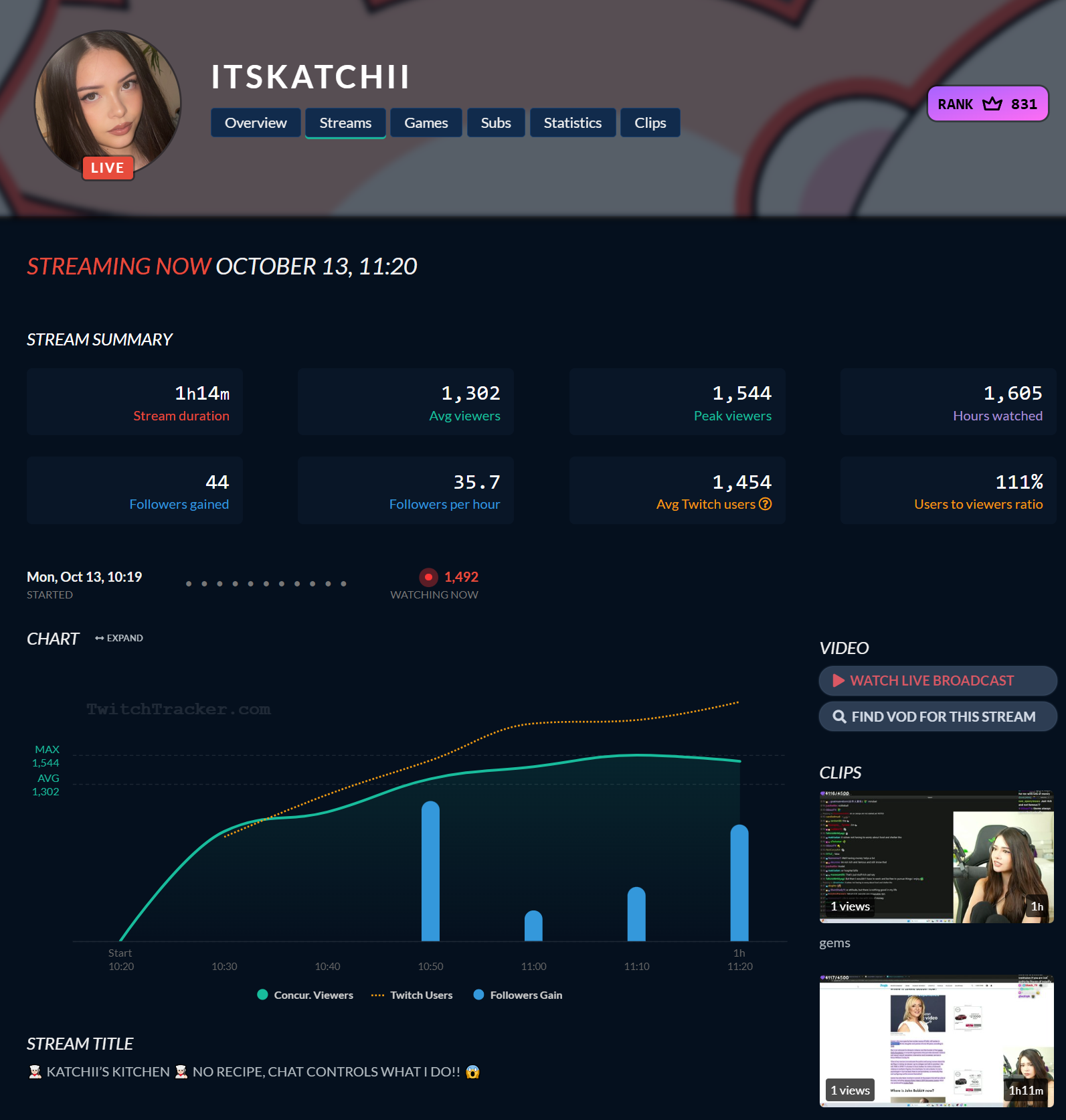Click the '1,544' peak viewers value
The height and width of the screenshot is (1120, 1066).
[x=741, y=393]
